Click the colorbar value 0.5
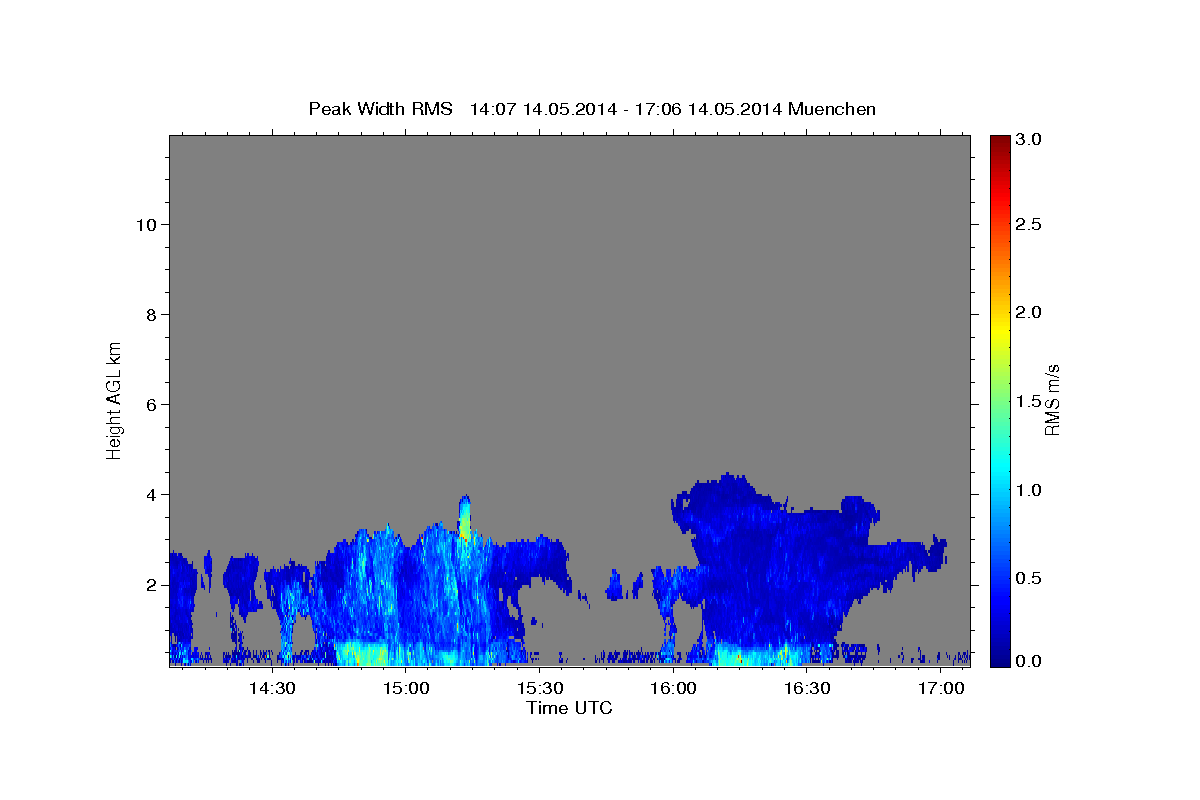1200x800 pixels. (x=1030, y=578)
